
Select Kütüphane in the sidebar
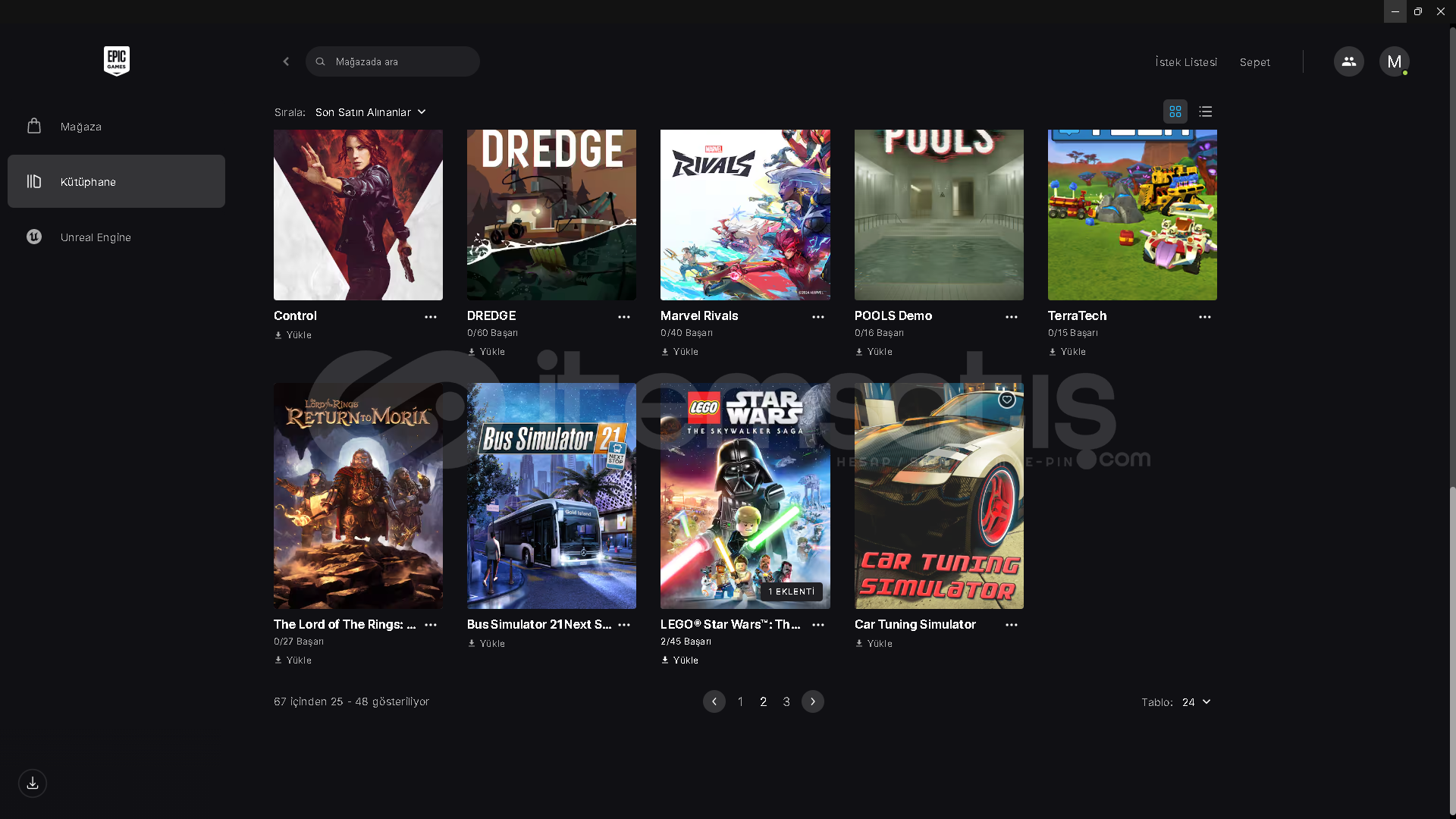116,181
